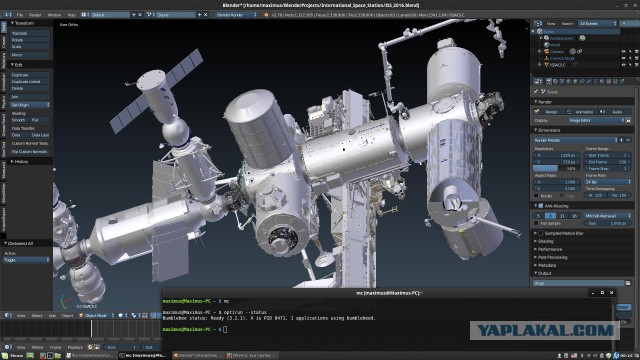Open the Blender Render engine dropdown
The image size is (640, 360).
pos(237,15)
